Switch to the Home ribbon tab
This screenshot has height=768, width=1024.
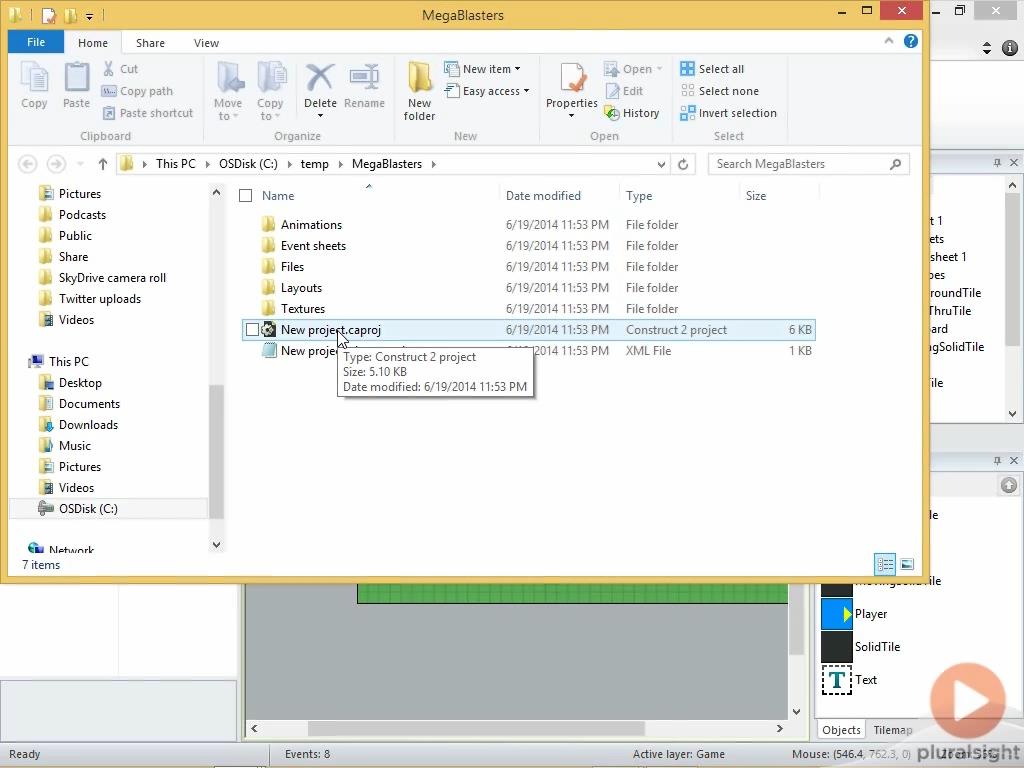click(x=93, y=42)
